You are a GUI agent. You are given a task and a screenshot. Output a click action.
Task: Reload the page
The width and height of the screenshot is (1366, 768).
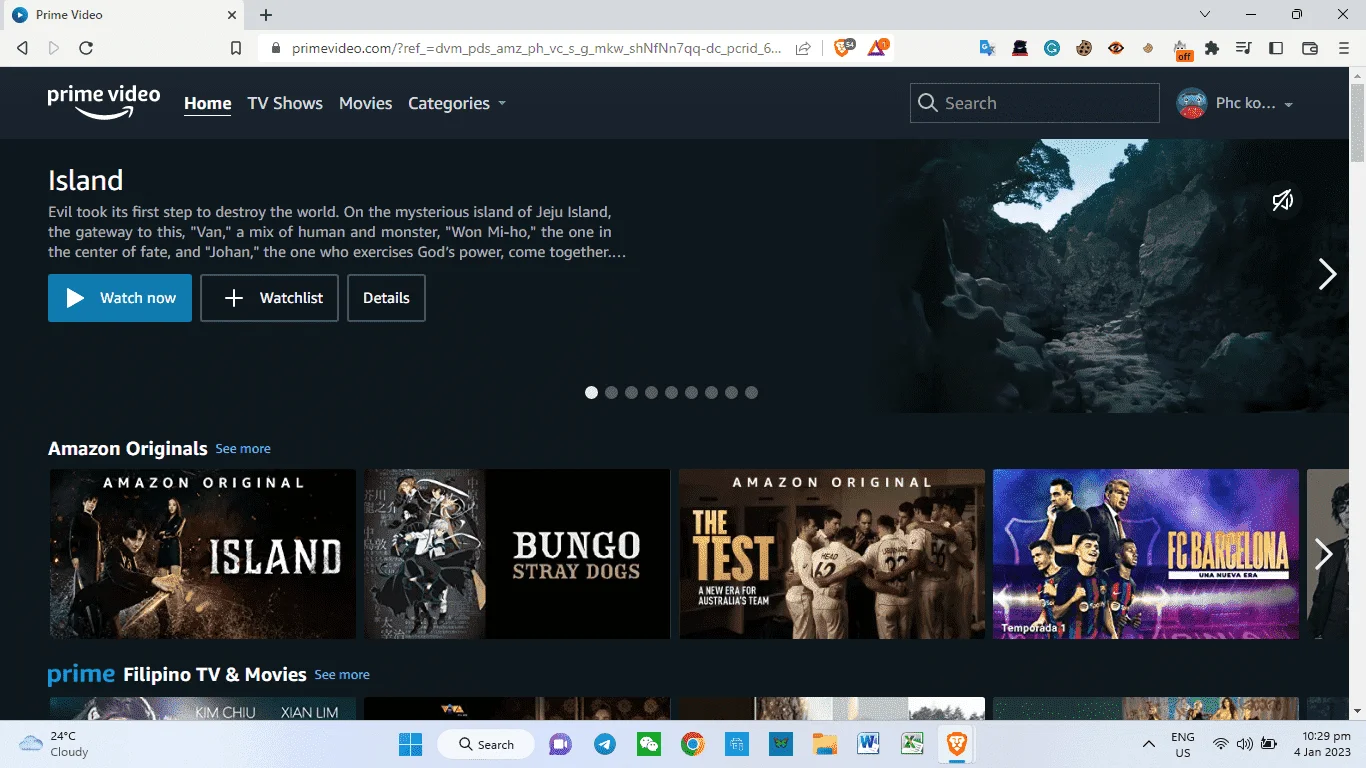coord(86,47)
